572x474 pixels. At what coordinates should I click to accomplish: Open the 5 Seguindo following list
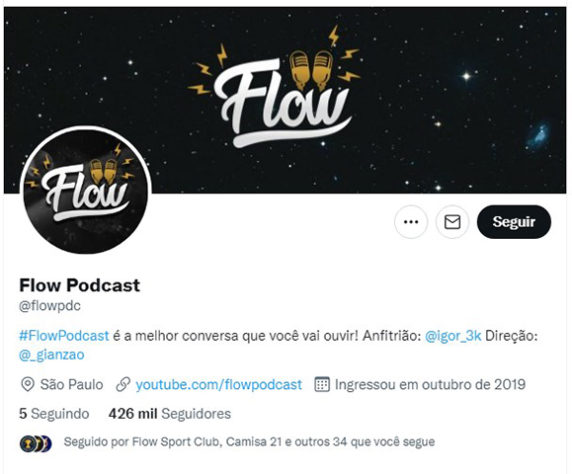[x=54, y=414]
